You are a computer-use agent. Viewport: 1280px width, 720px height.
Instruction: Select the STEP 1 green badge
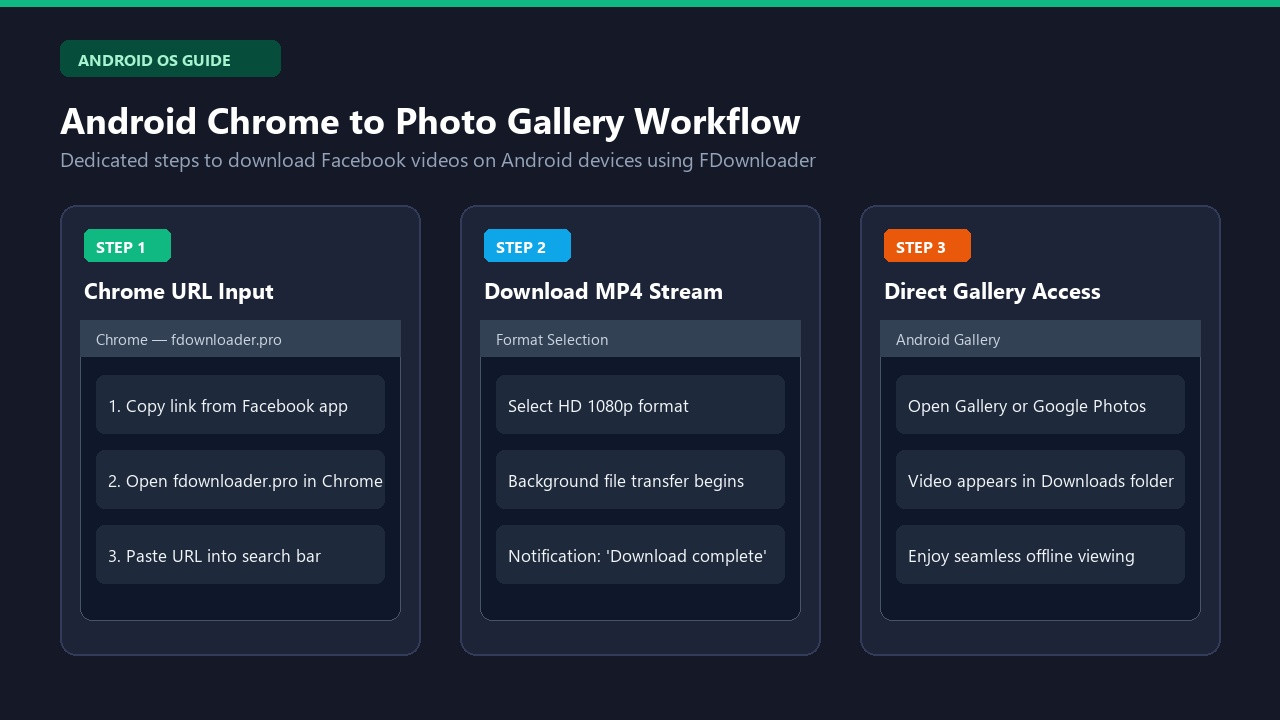coord(127,246)
